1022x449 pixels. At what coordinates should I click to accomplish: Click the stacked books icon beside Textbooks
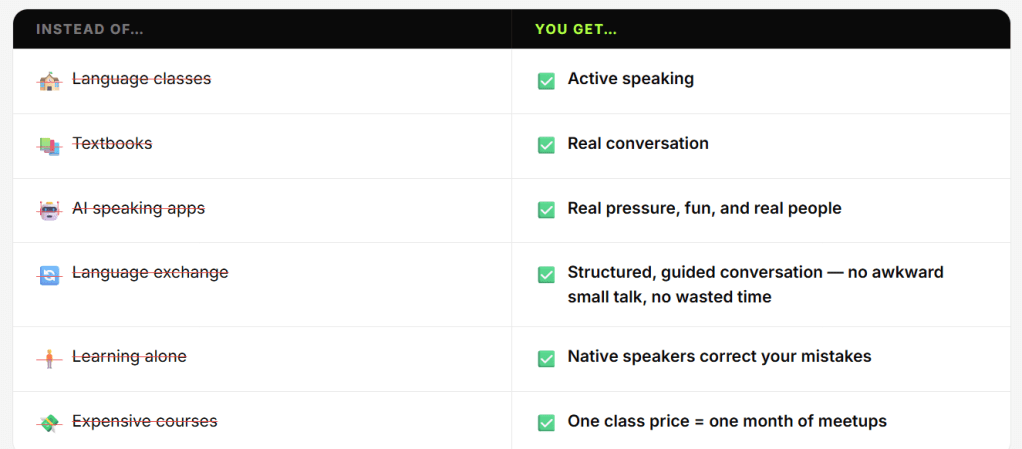(x=50, y=146)
